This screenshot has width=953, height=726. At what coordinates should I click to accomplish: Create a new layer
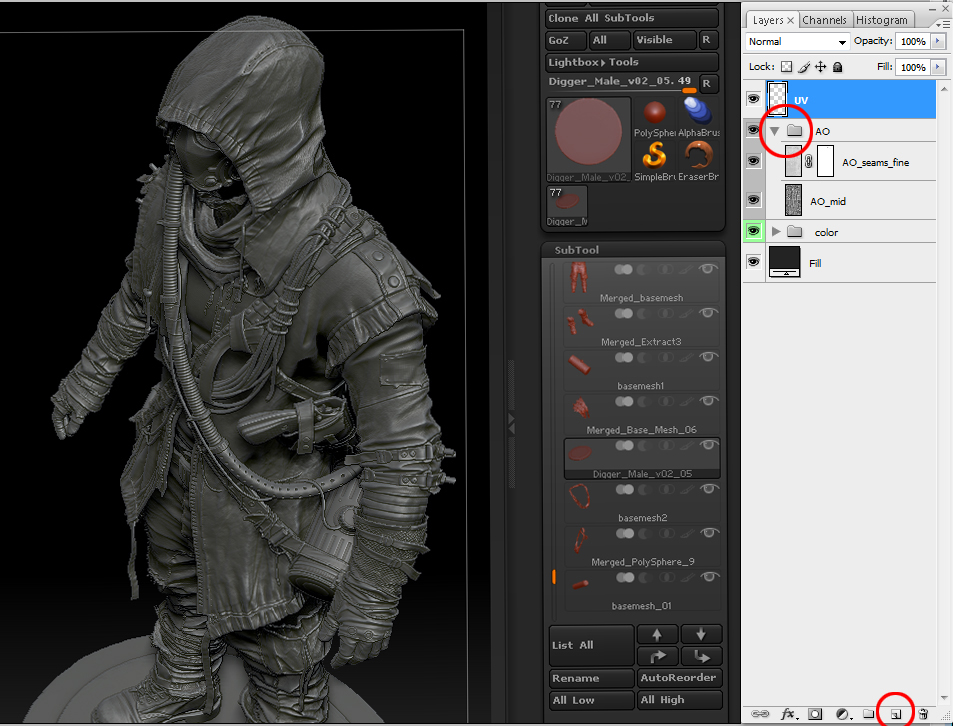click(896, 714)
